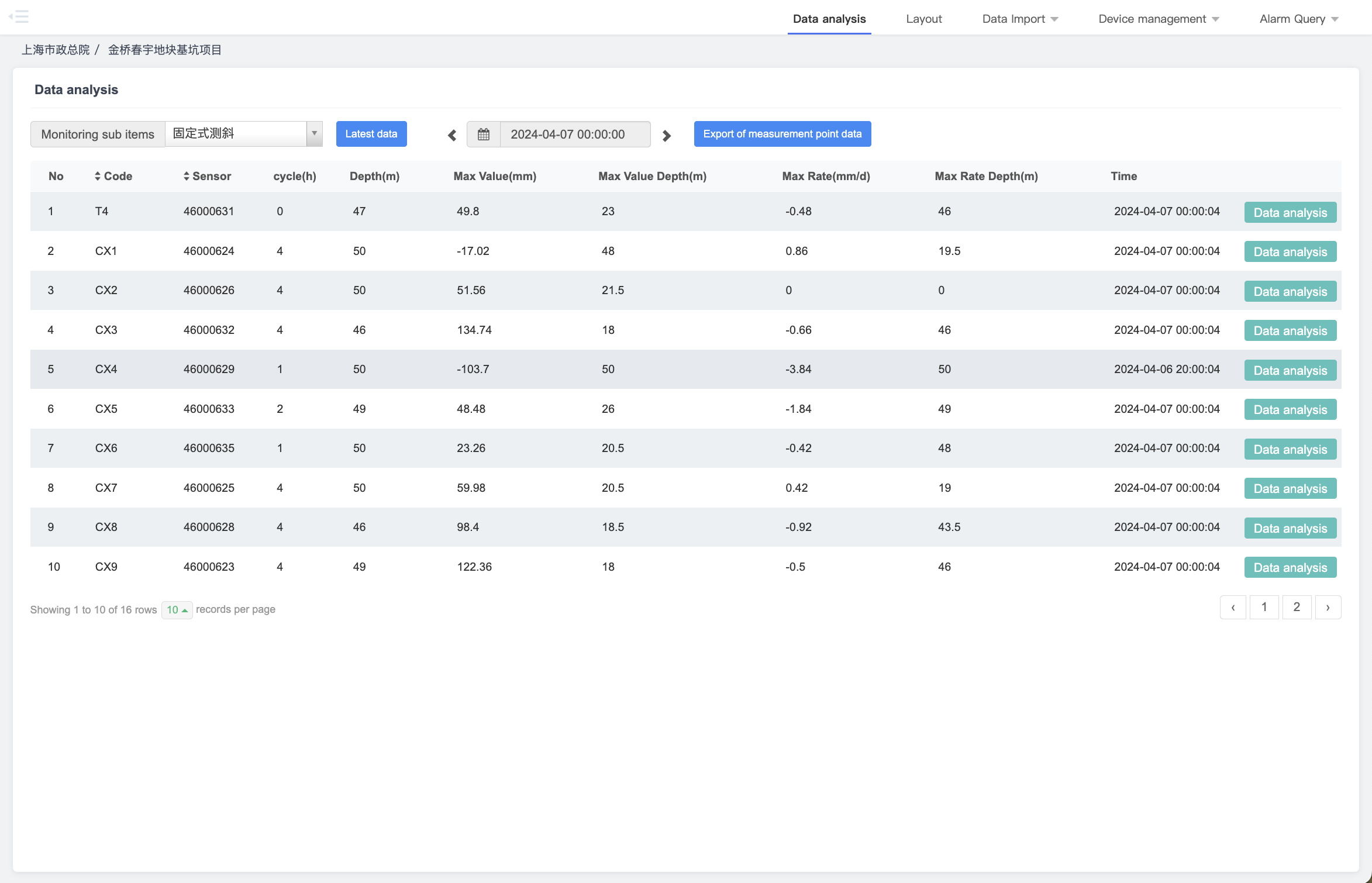Open the calendar date picker icon
The image size is (1372, 883).
pyautogui.click(x=484, y=134)
